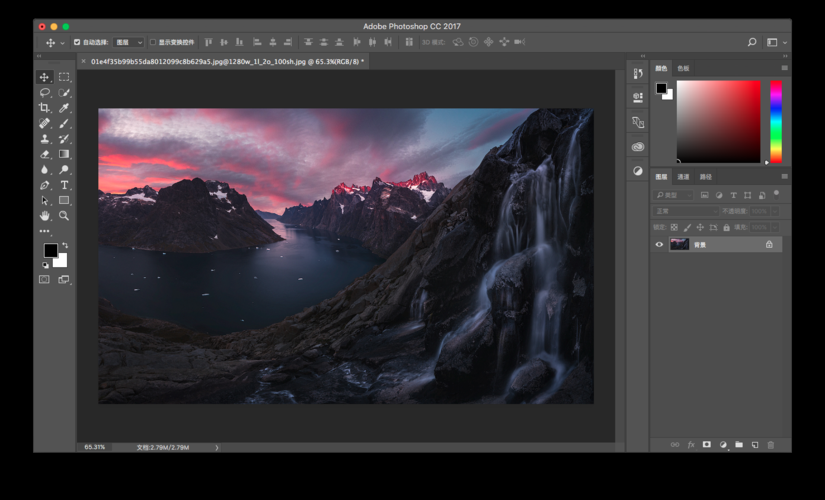Open the 图层 auto-select target dropdown
This screenshot has height=500, width=825.
click(x=128, y=43)
